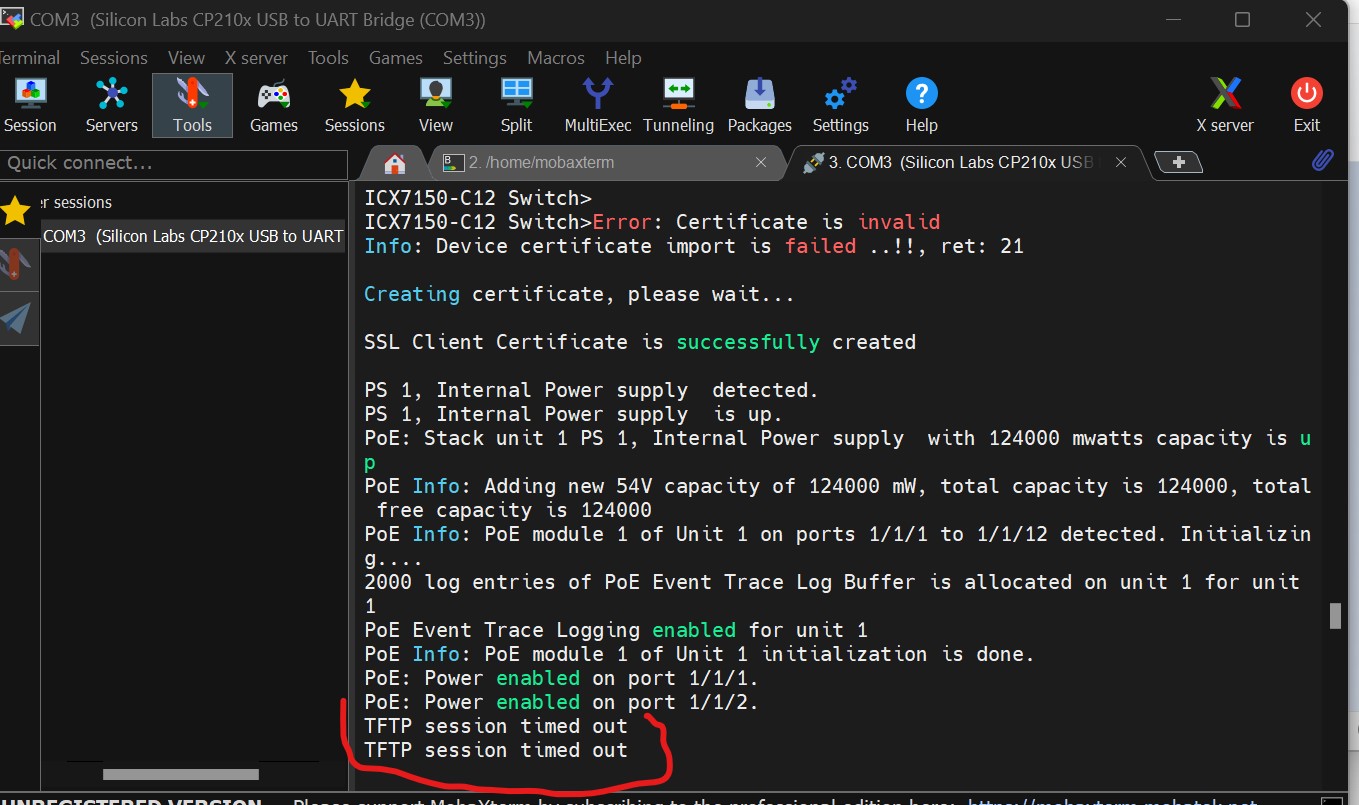Viewport: 1359px width, 805px height.
Task: Click the 'PoE Event Trace Logging enabled' line
Action: click(x=616, y=630)
